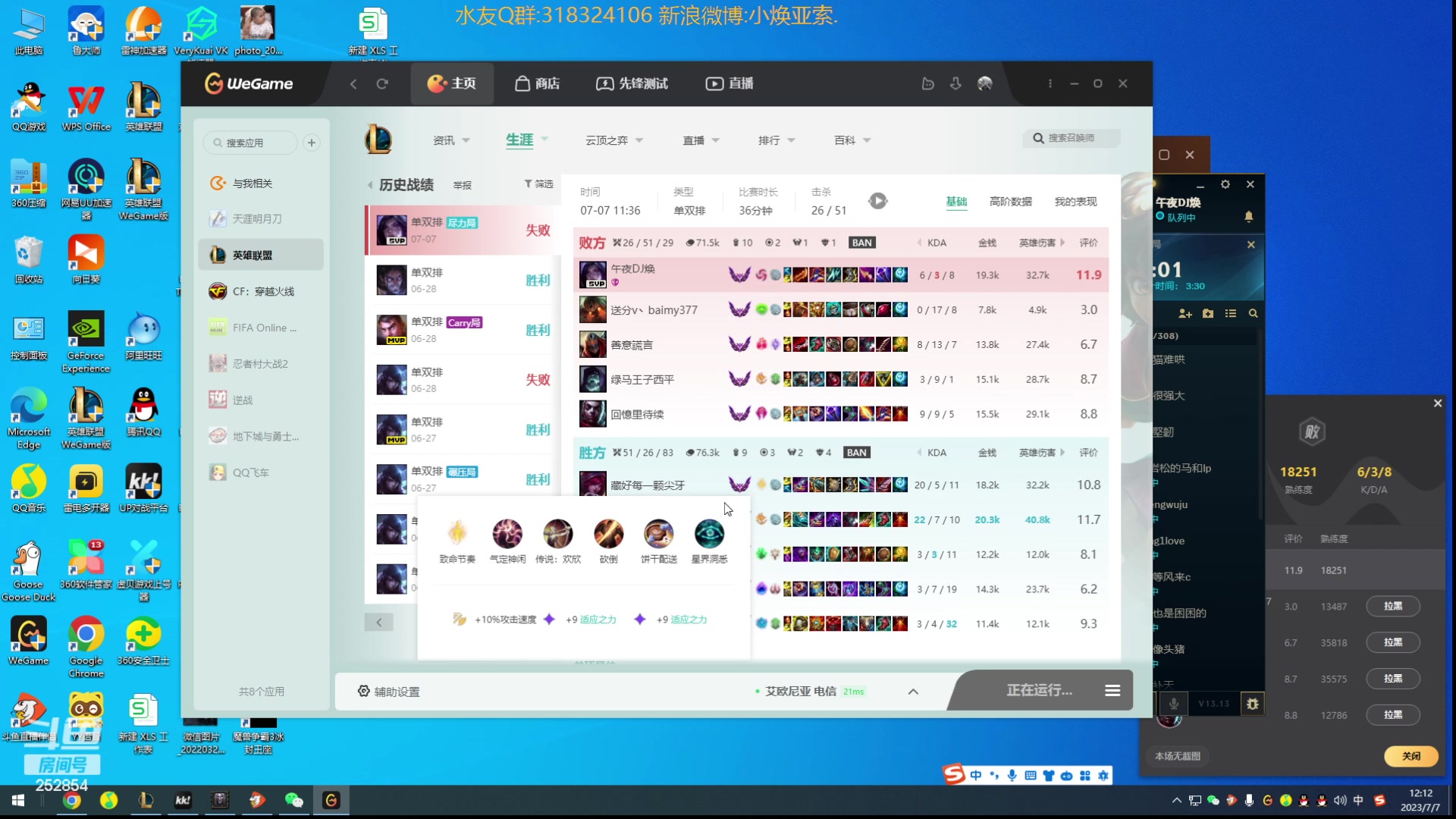Click the 举报 report link
This screenshot has width=1456, height=819.
463,185
